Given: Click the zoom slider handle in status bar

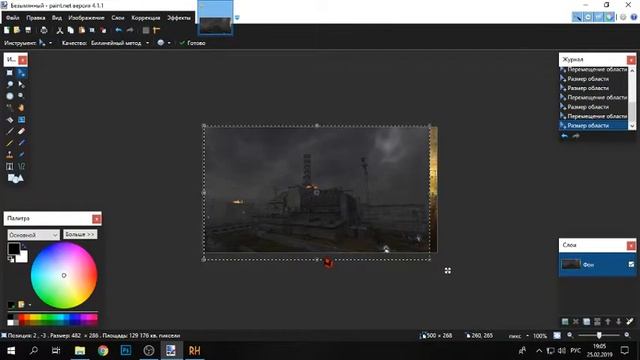Looking at the screenshot, I should coord(599,336).
